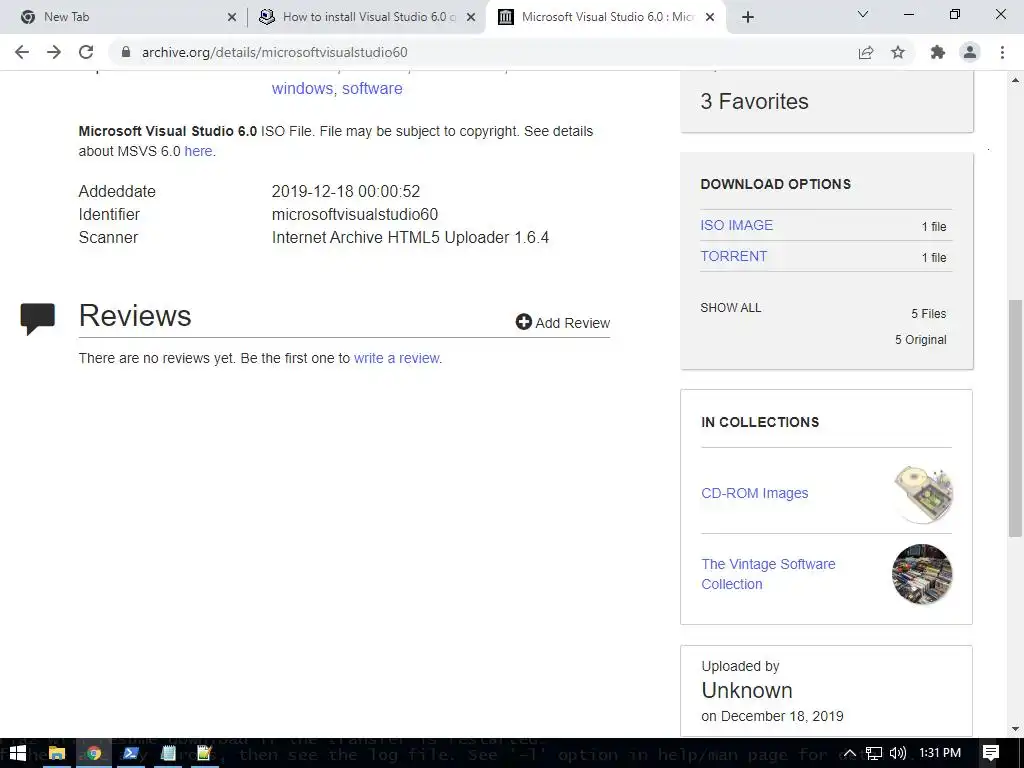Open the volume control tray icon
1024x768 pixels.
[897, 753]
